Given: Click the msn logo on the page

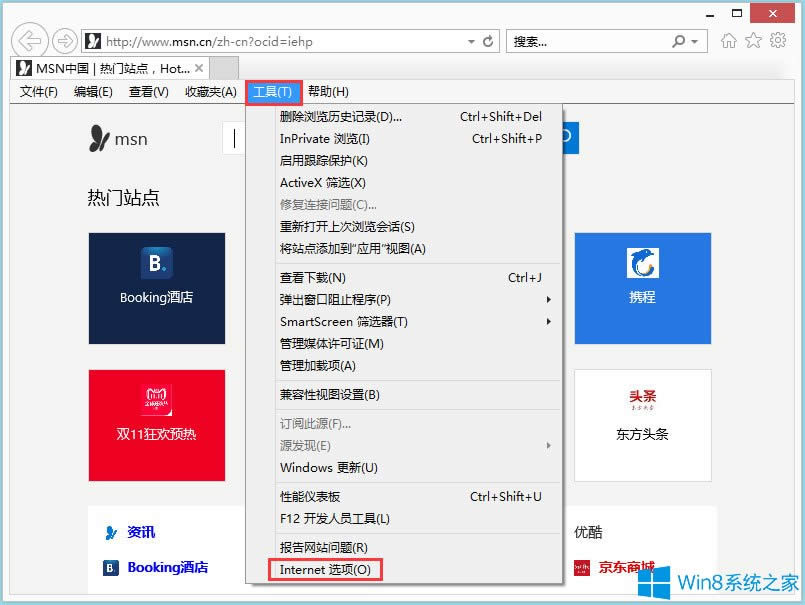Looking at the screenshot, I should click(x=117, y=139).
